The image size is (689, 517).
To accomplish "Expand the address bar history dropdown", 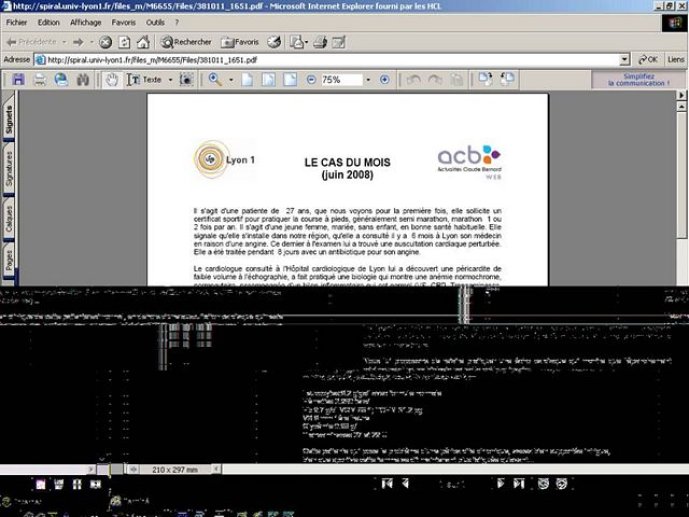I will 625,60.
